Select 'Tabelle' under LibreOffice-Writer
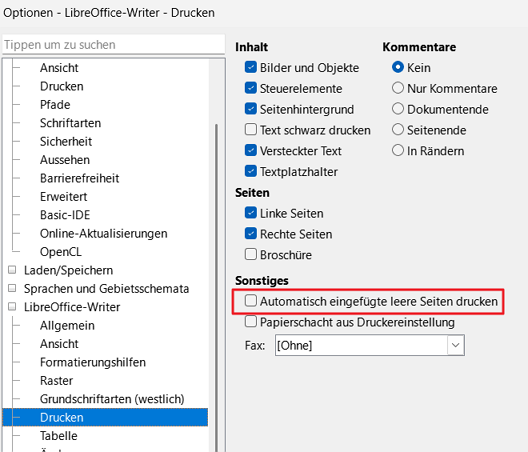This screenshot has width=528, height=452. tap(59, 435)
